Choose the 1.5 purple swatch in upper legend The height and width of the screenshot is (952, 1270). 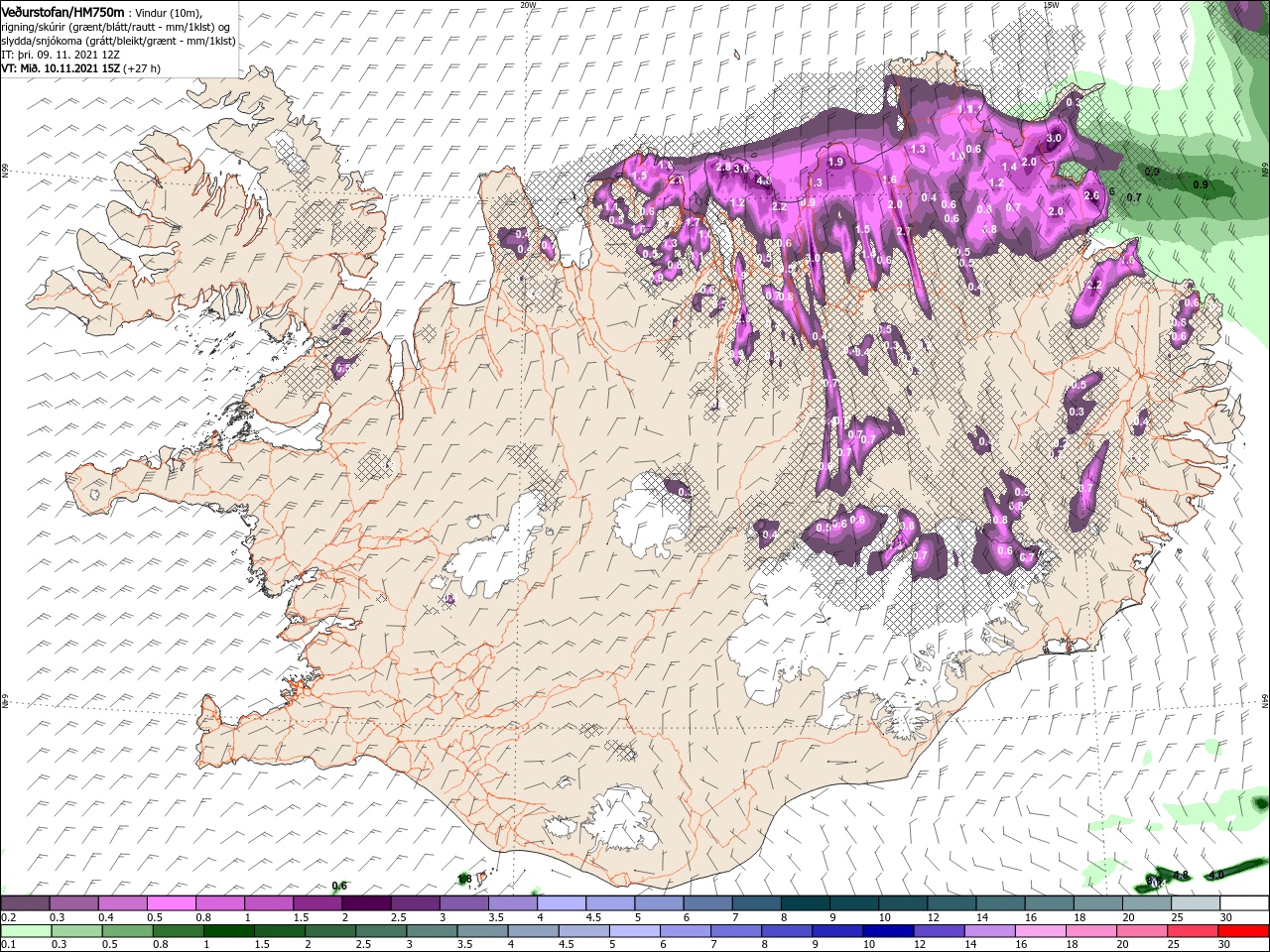click(x=317, y=902)
